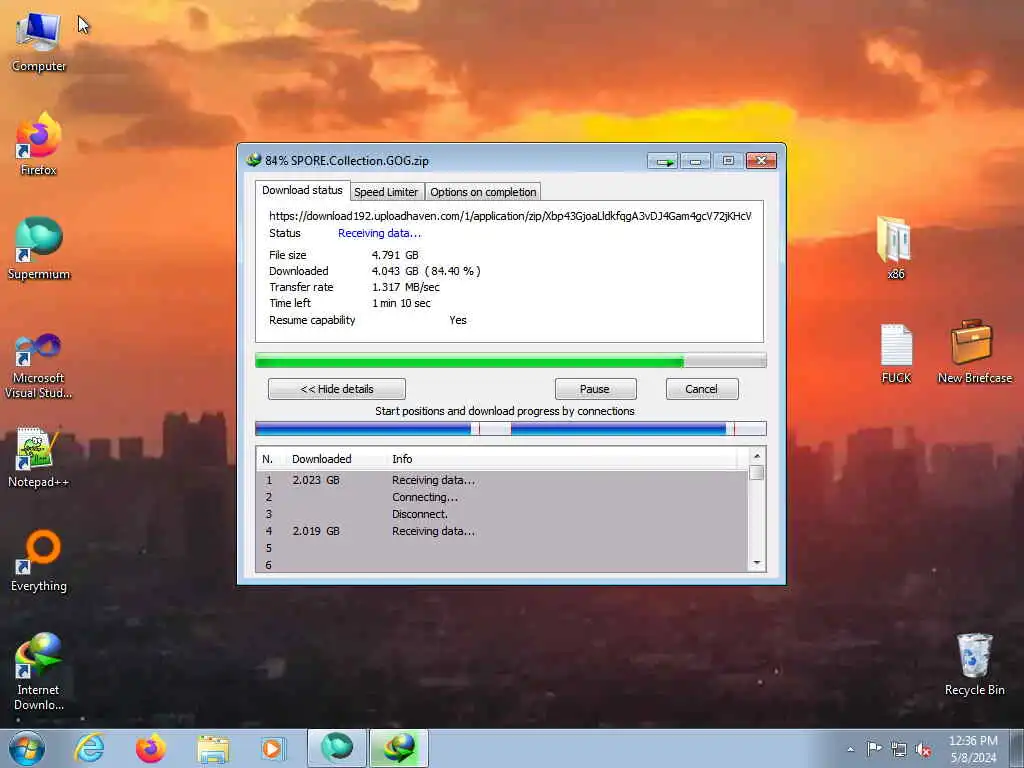
Task: Click the IDM title bar icon
Action: pos(253,160)
